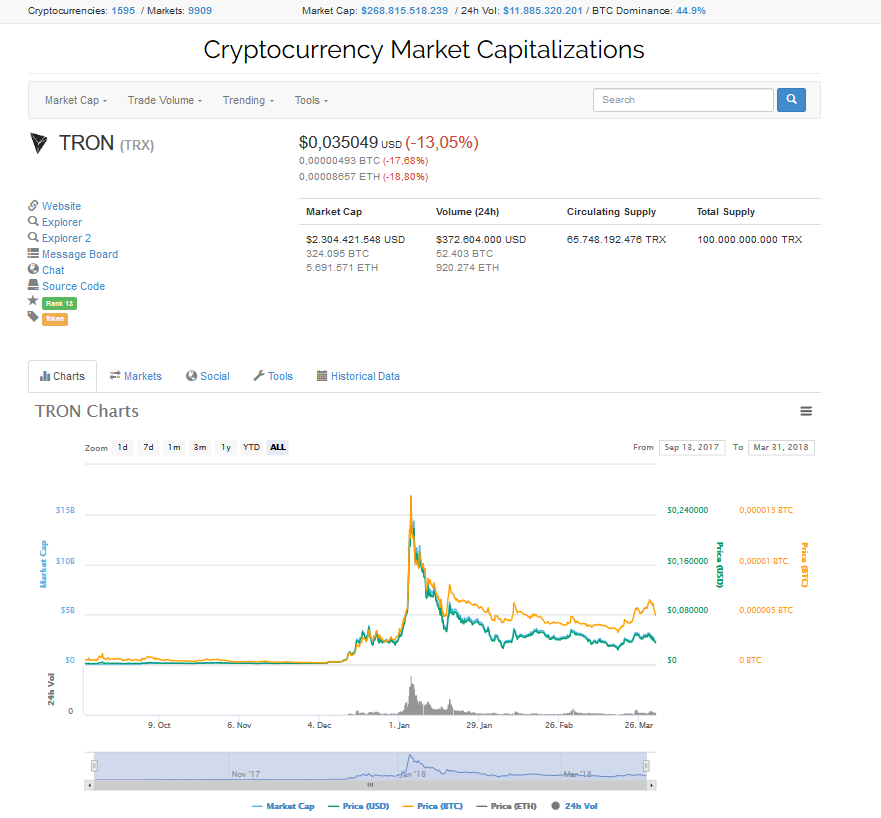
Task: Open the Historical Data tab
Action: point(358,376)
